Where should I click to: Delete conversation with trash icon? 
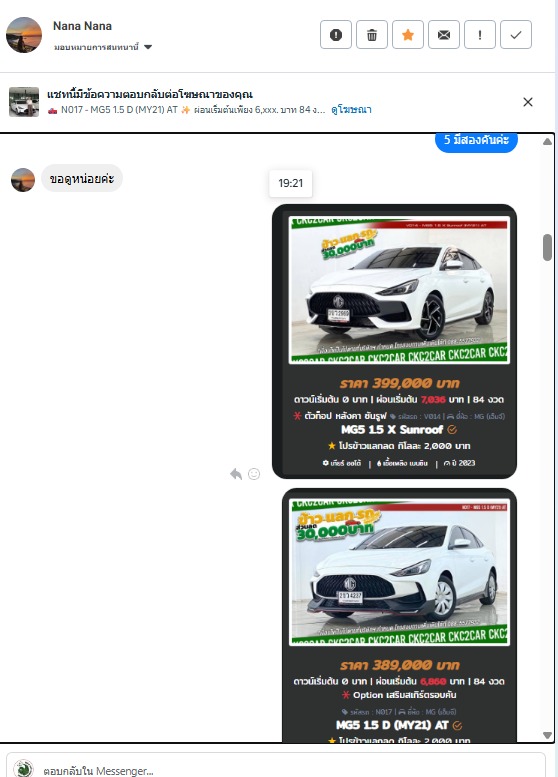[372, 35]
